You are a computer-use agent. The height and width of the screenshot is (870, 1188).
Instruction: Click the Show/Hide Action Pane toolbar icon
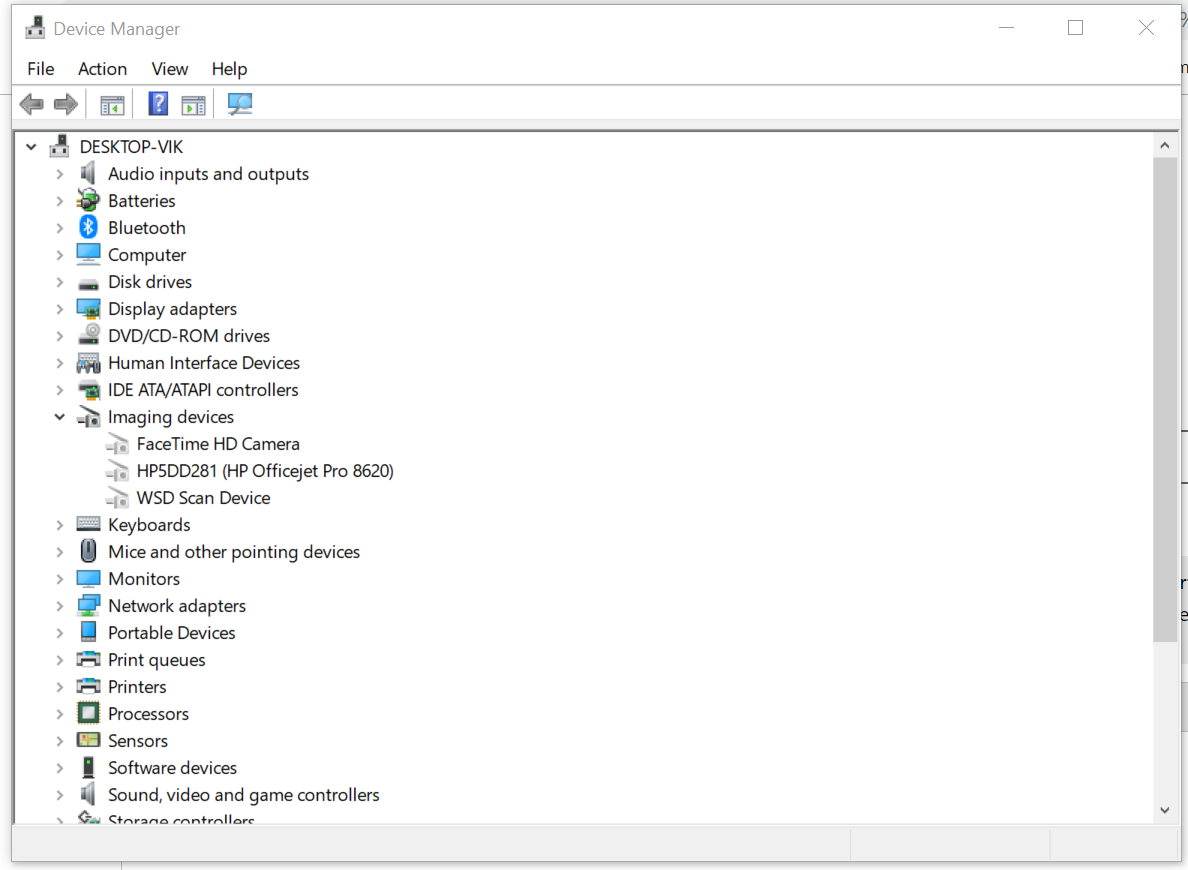(193, 105)
